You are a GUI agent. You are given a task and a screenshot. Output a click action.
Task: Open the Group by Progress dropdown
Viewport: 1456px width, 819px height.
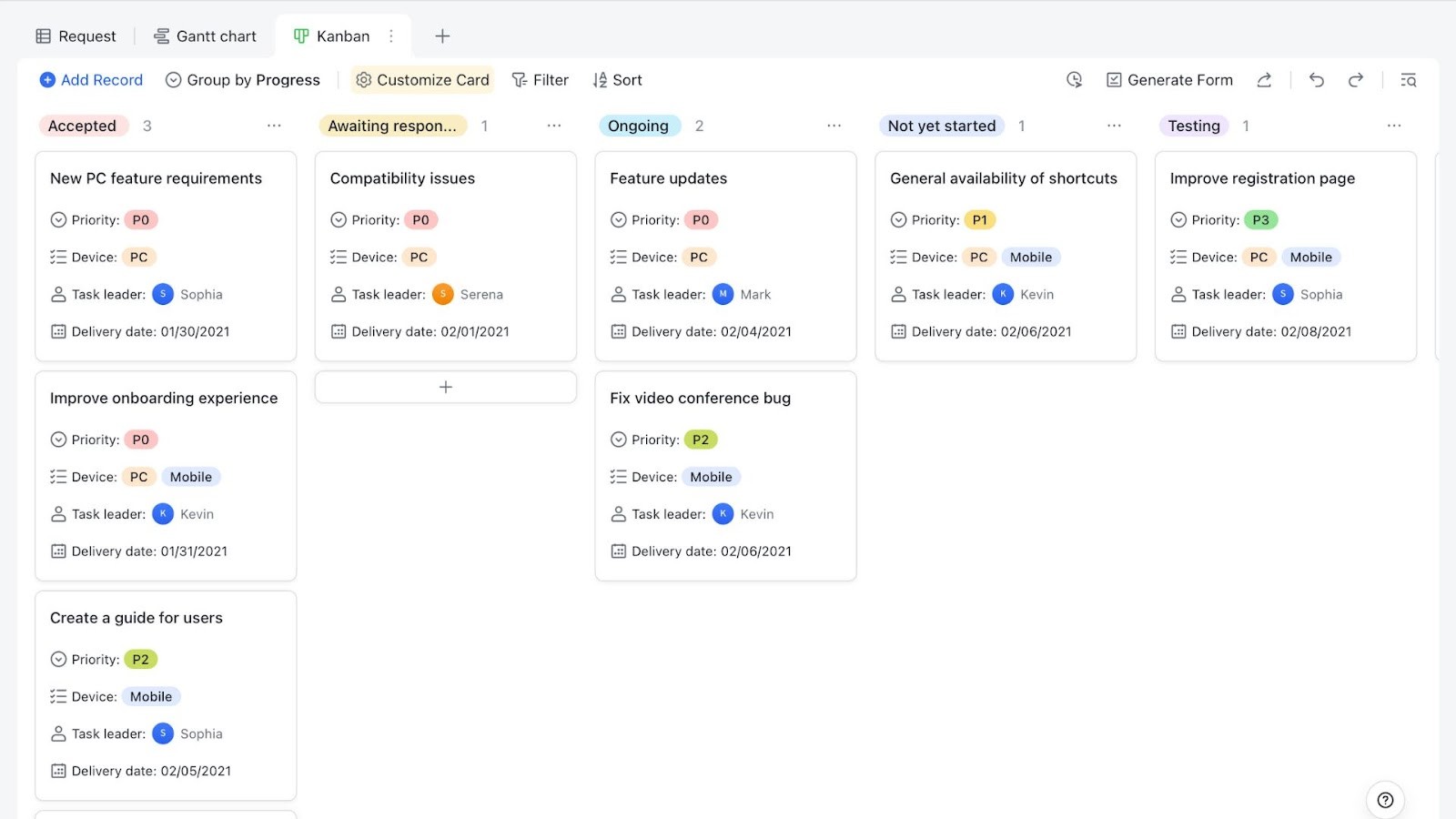coord(242,80)
